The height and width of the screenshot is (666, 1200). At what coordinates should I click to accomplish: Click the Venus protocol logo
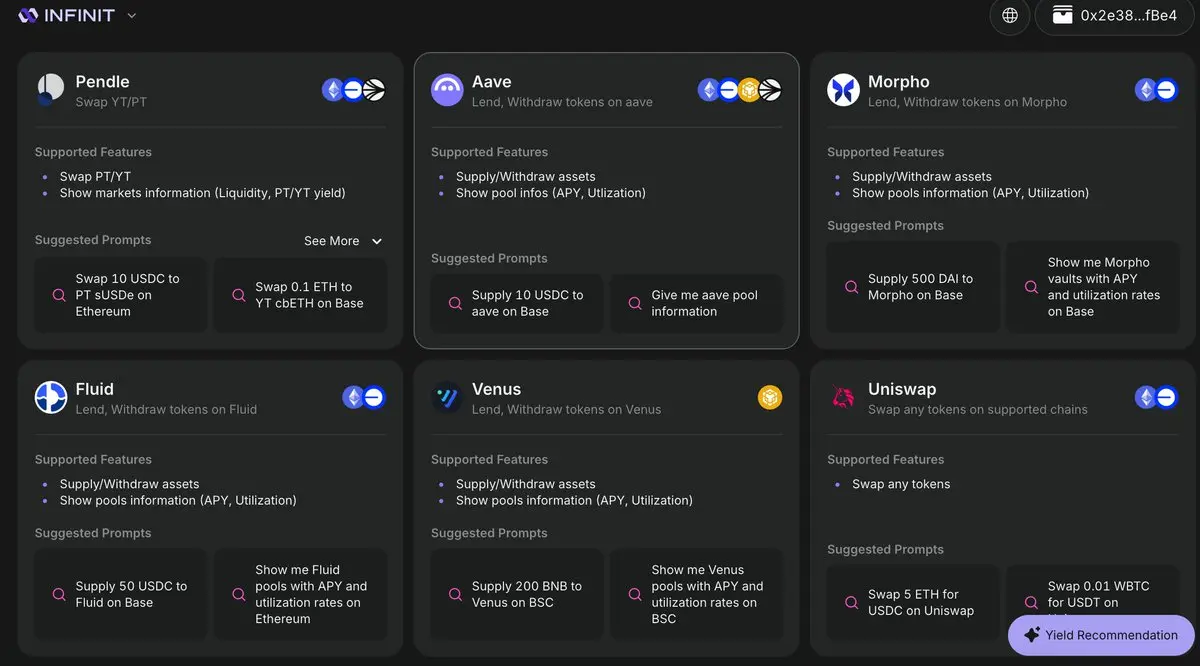click(x=447, y=397)
